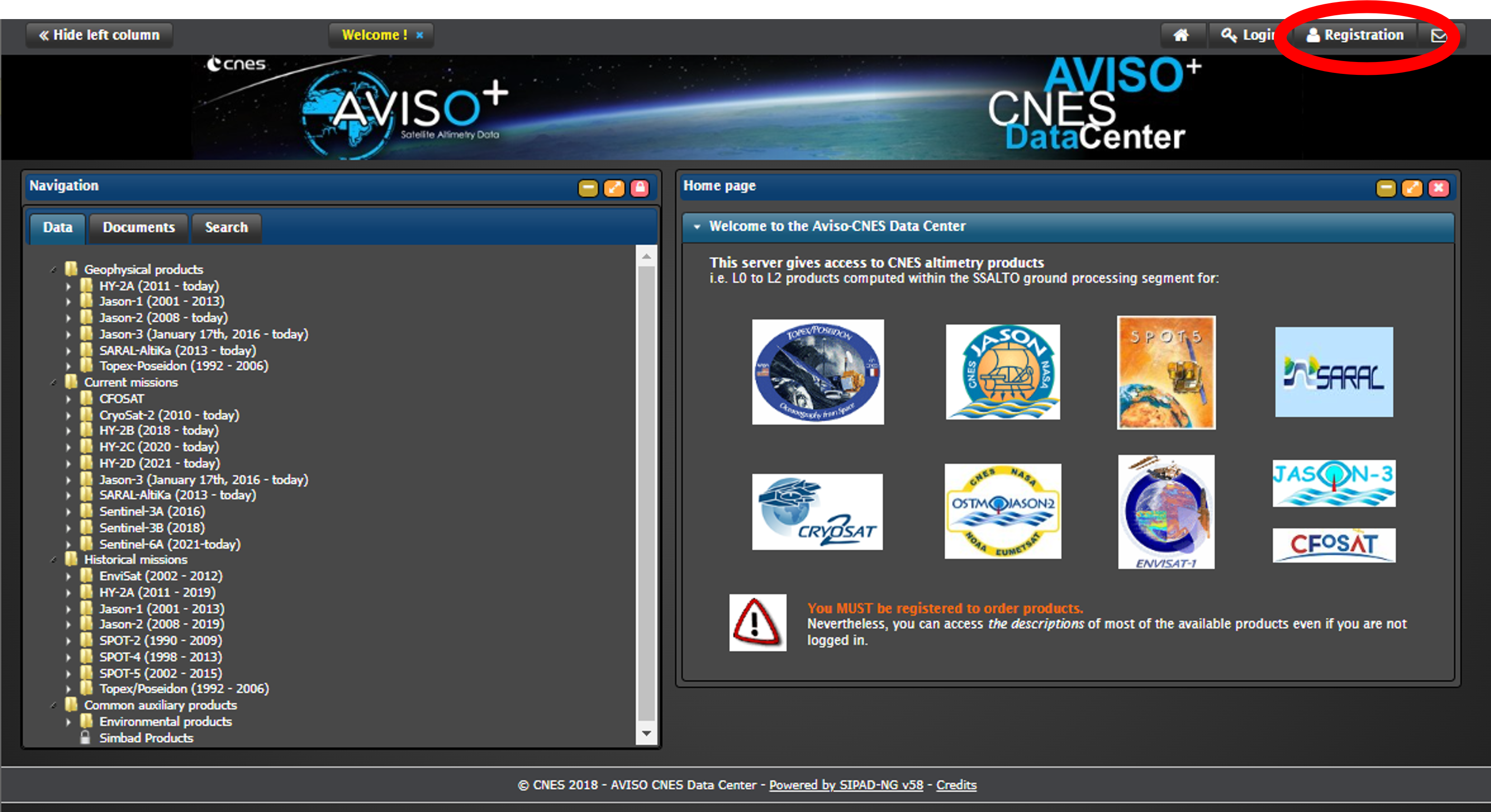This screenshot has width=1491, height=812.
Task: Expand CryoSat-2 (2010 - today) node
Action: pos(68,416)
